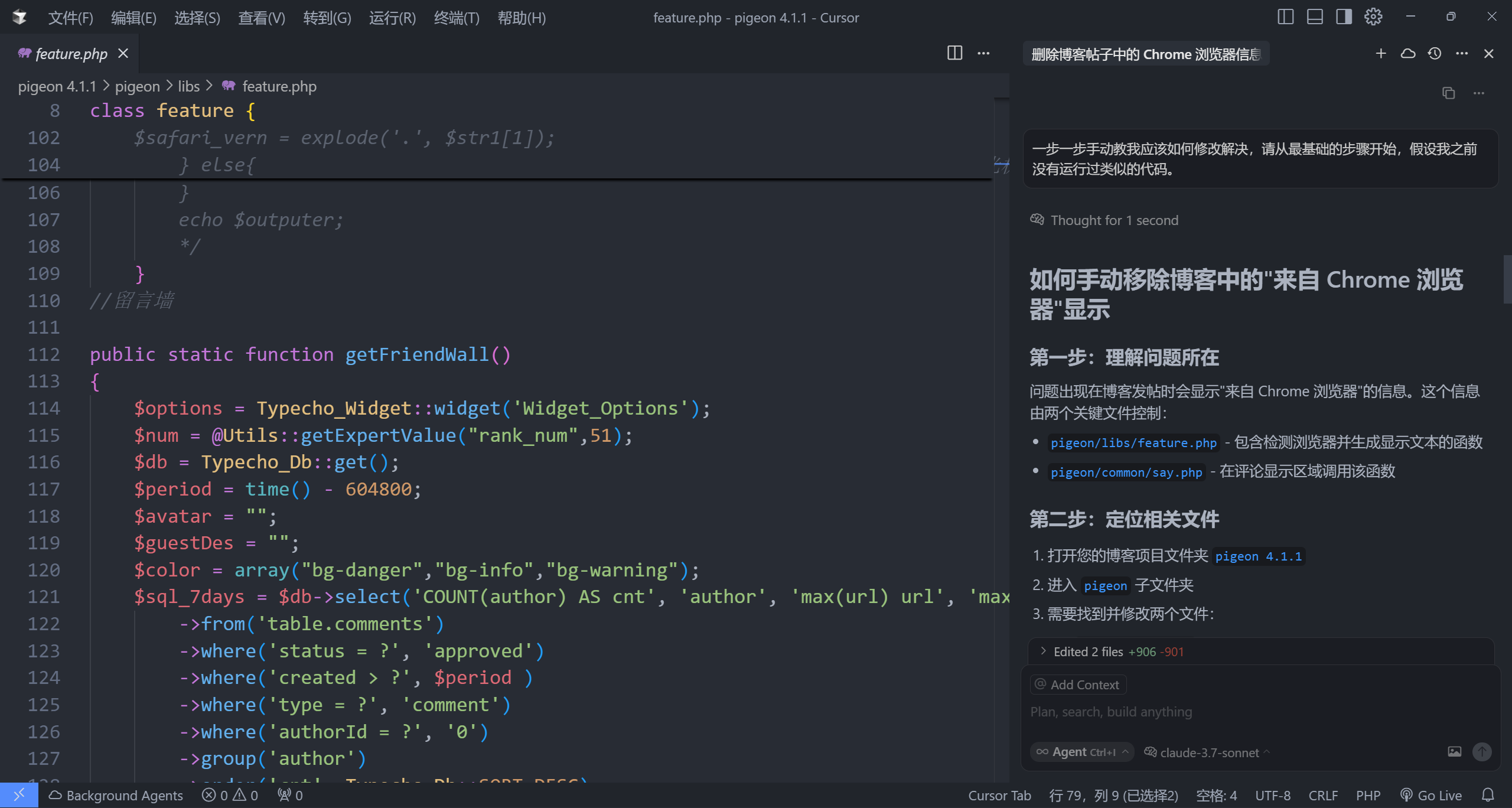The image size is (1512, 808).
Task: Open notifications bell icon
Action: pyautogui.click(x=1488, y=795)
